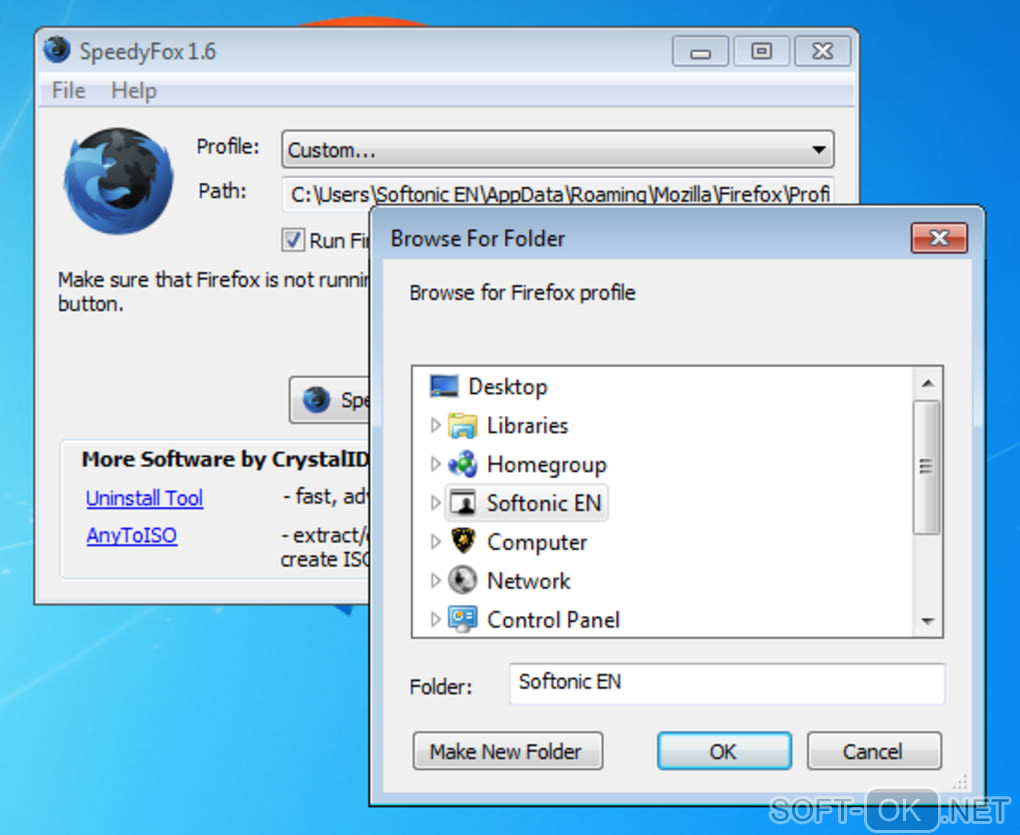
Task: Select Control Panel in the folder tree
Action: coord(553,619)
